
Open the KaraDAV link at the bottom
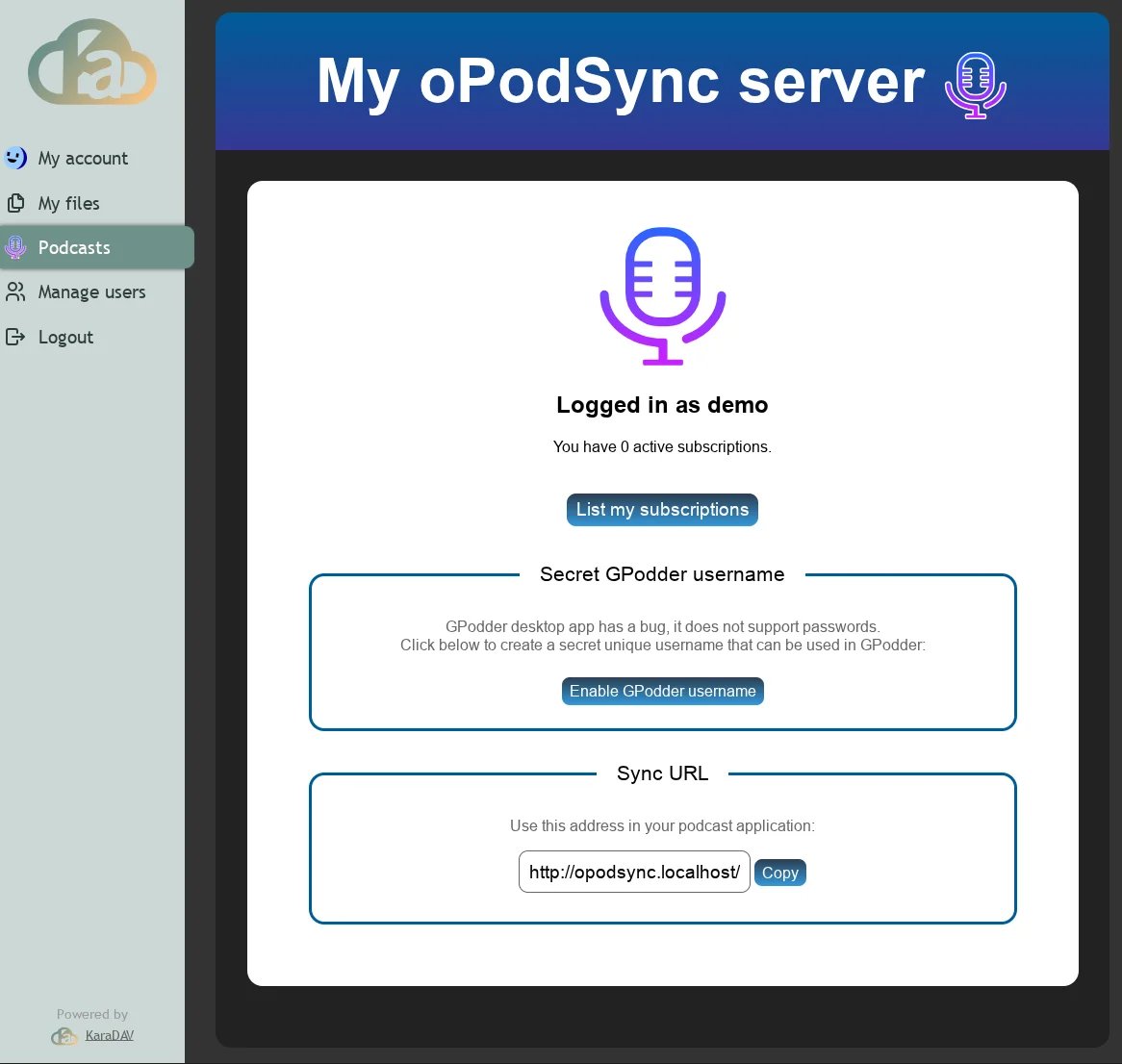109,1035
